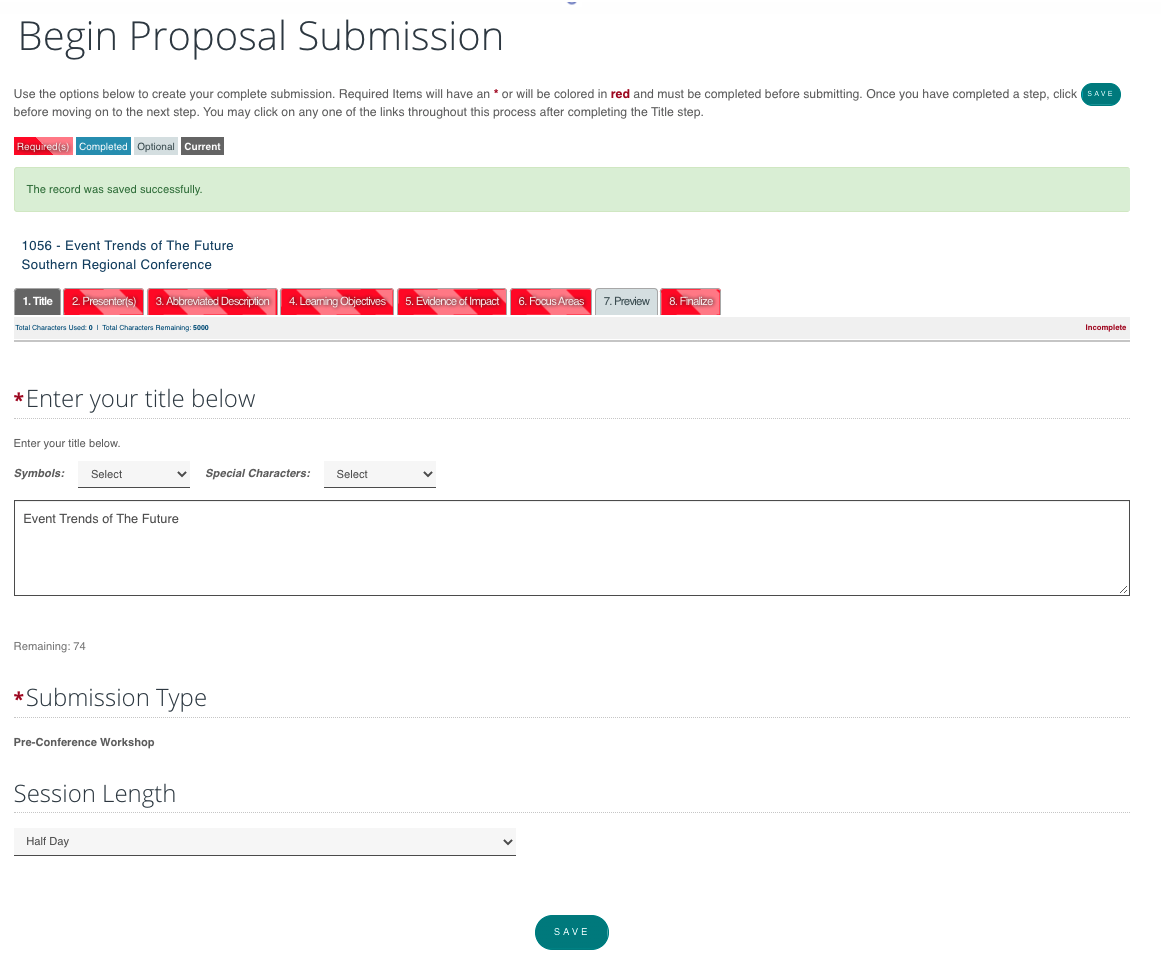The width and height of the screenshot is (1161, 956).
Task: Click the "Incomplete" status indicator
Action: pos(1105,327)
